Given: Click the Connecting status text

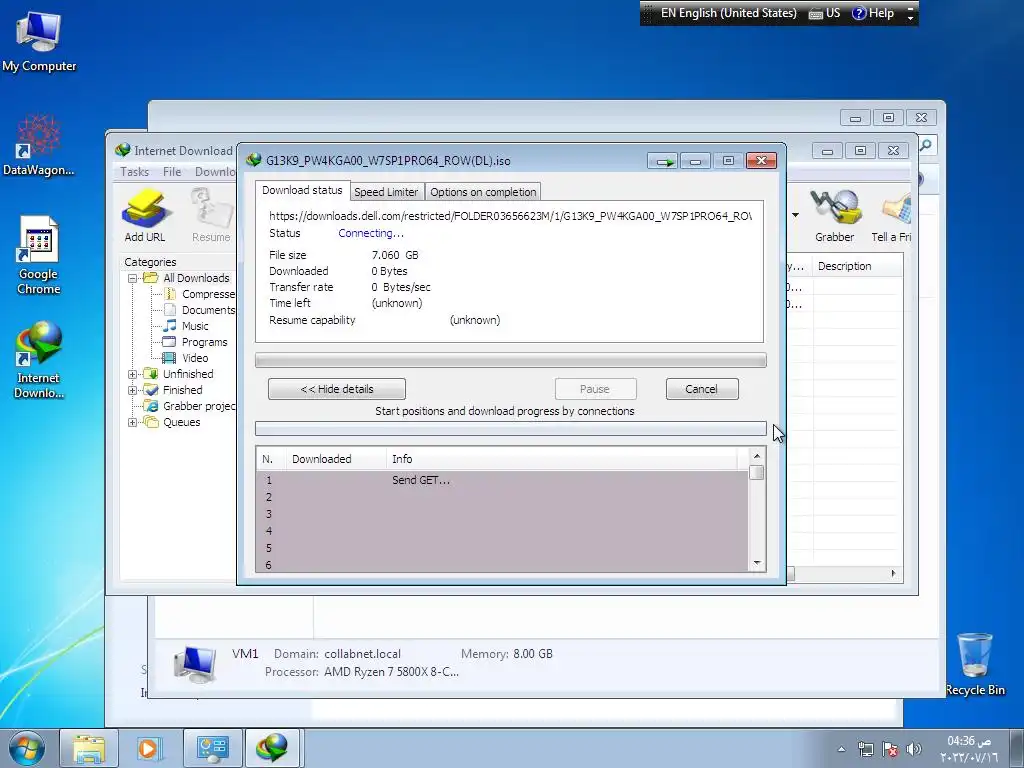Looking at the screenshot, I should 371,233.
